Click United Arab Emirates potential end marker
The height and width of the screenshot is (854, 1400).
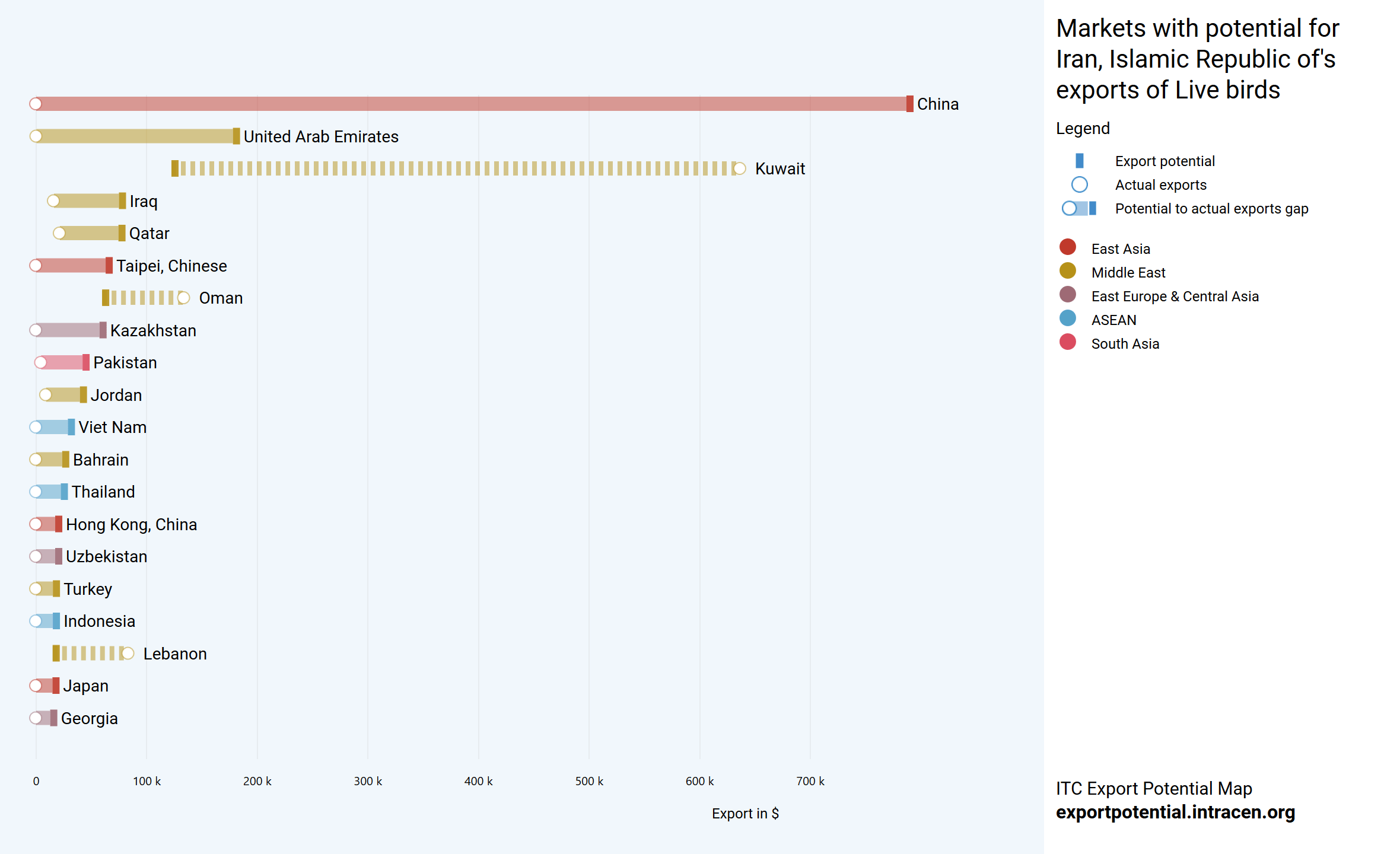236,136
